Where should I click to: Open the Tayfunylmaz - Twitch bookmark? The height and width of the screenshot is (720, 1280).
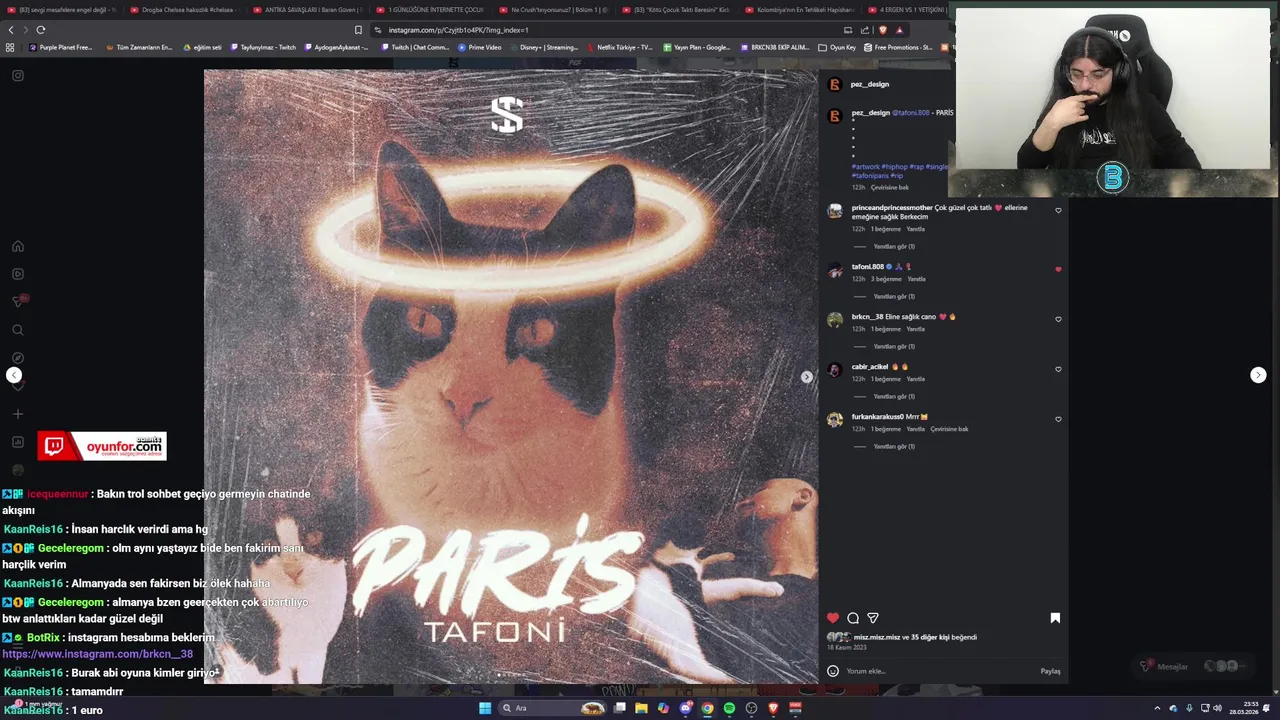pos(263,47)
